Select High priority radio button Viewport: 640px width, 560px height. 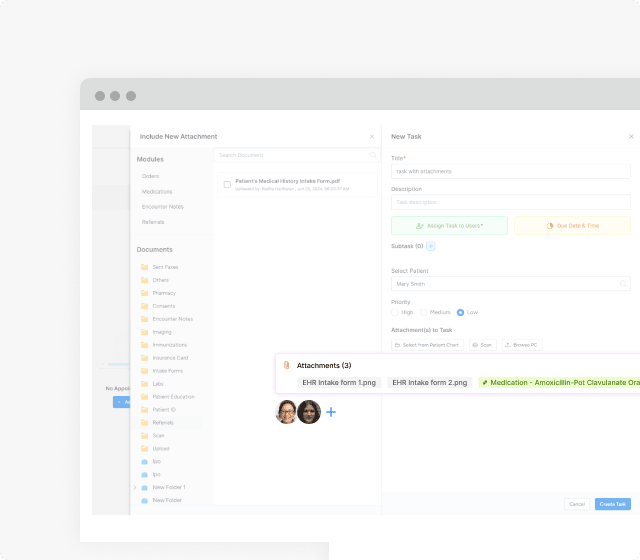[x=395, y=312]
